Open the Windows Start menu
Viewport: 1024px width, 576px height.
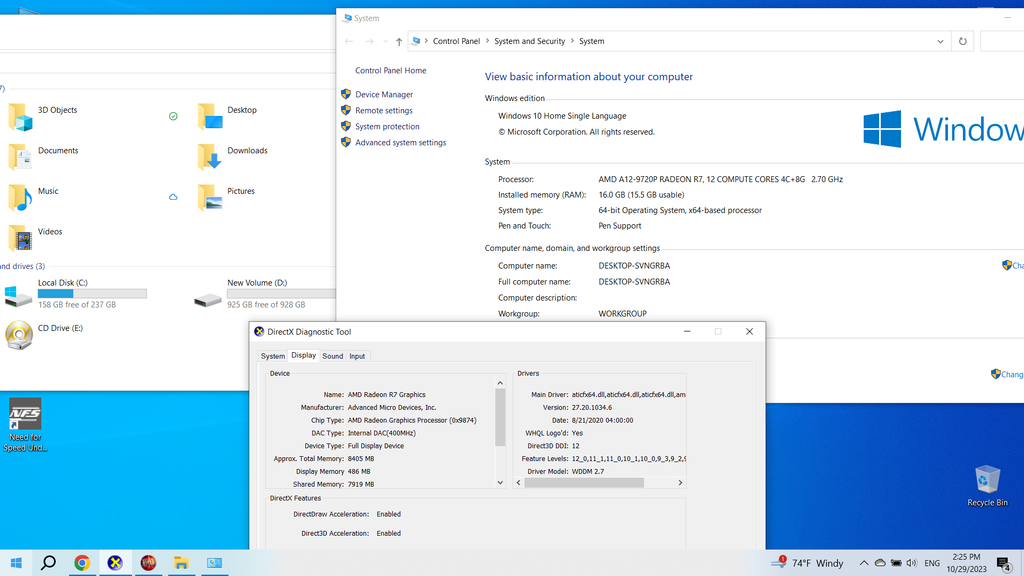(16, 563)
